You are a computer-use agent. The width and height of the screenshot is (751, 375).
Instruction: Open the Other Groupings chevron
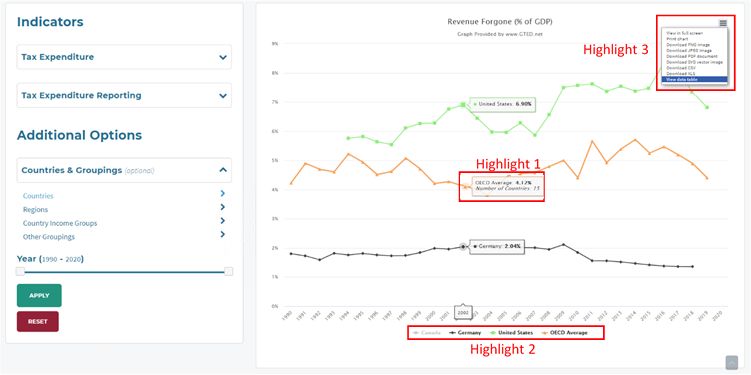[223, 234]
